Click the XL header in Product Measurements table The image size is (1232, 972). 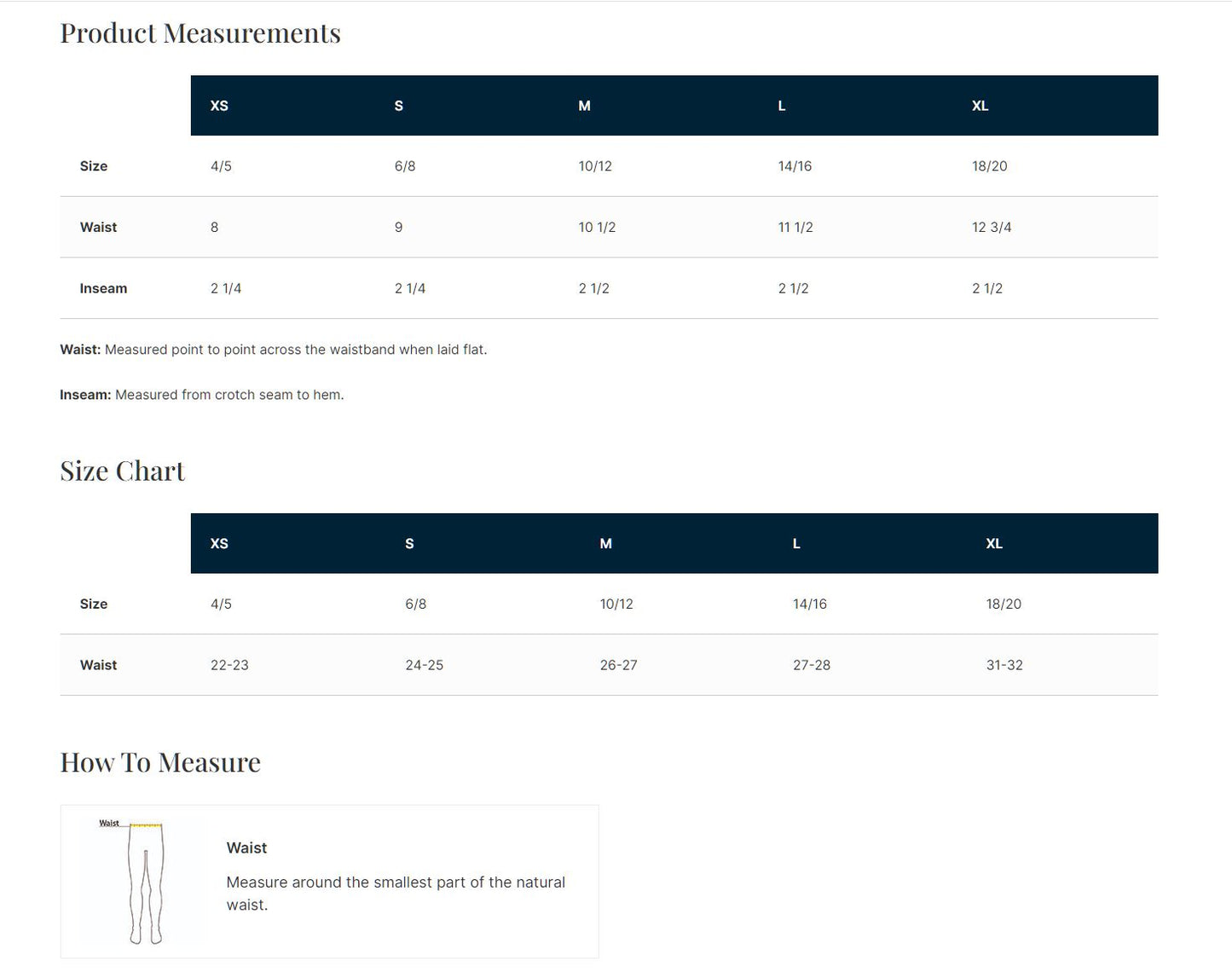tap(980, 106)
